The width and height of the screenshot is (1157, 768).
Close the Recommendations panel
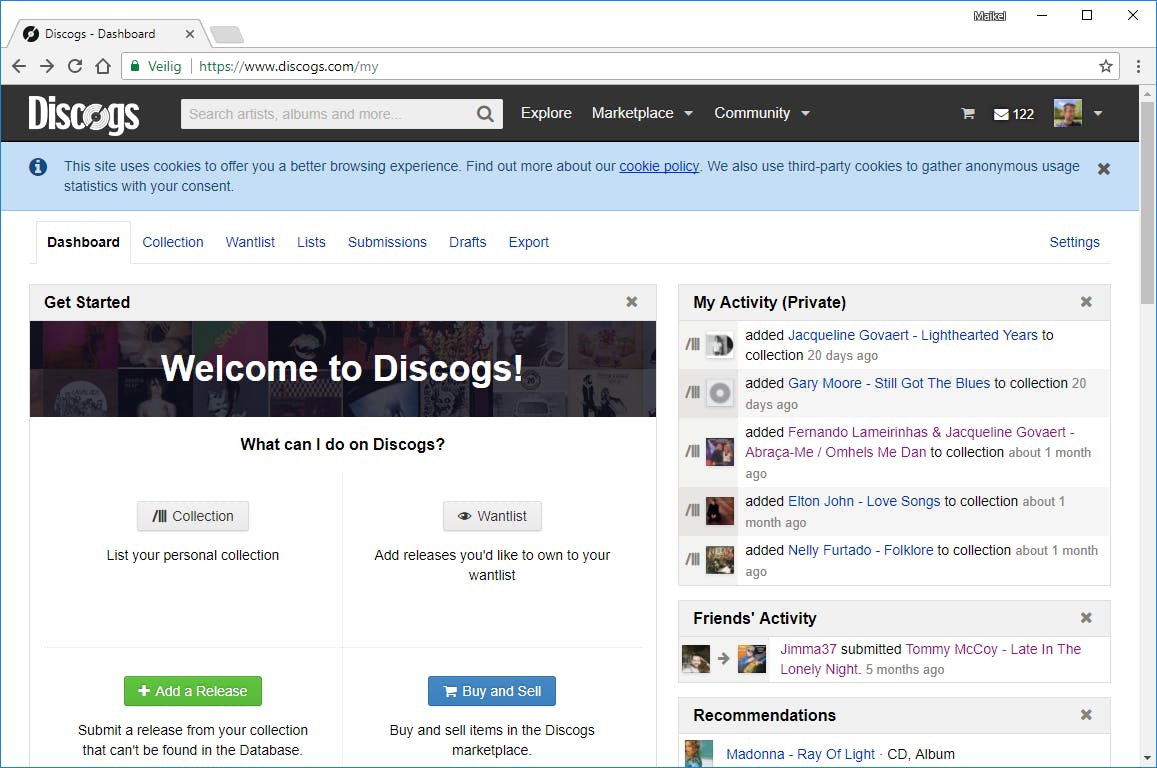point(1086,715)
